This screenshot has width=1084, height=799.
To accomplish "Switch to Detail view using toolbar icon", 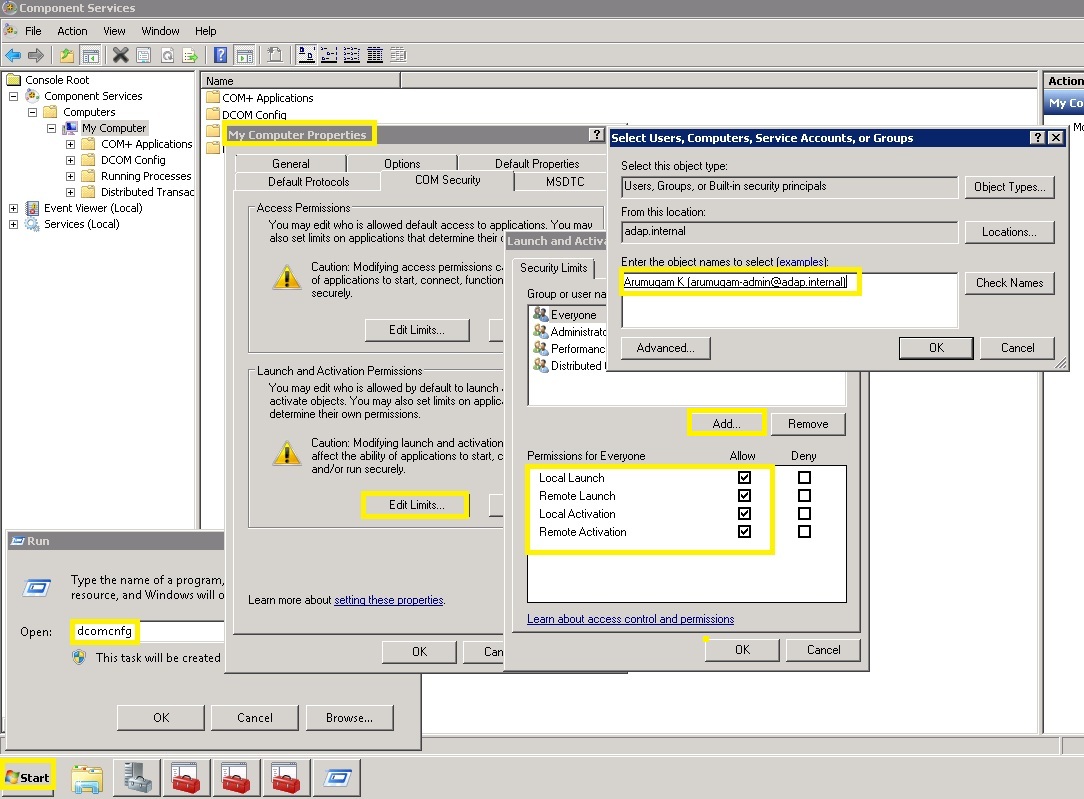I will [375, 55].
